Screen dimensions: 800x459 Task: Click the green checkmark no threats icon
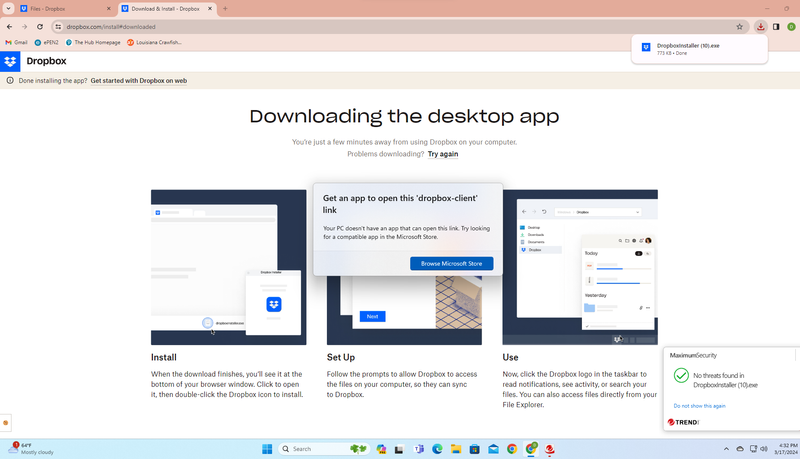pyautogui.click(x=681, y=375)
